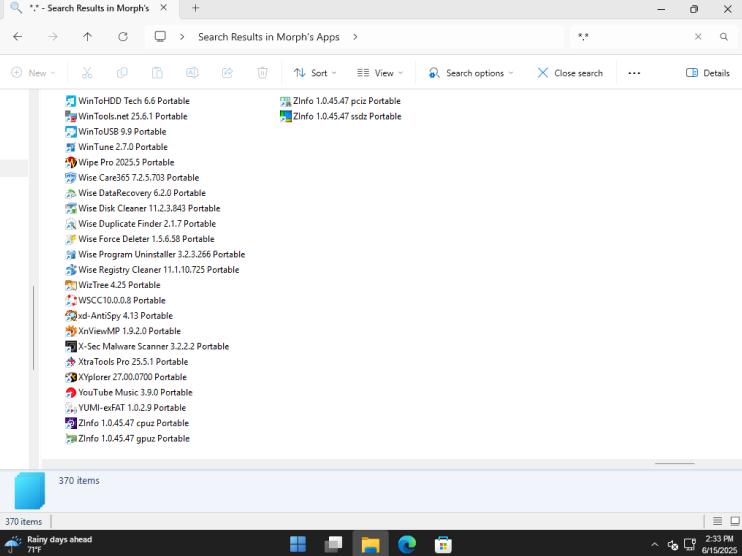
Task: Click the Wise Program Uninstaller icon
Action: [71, 255]
